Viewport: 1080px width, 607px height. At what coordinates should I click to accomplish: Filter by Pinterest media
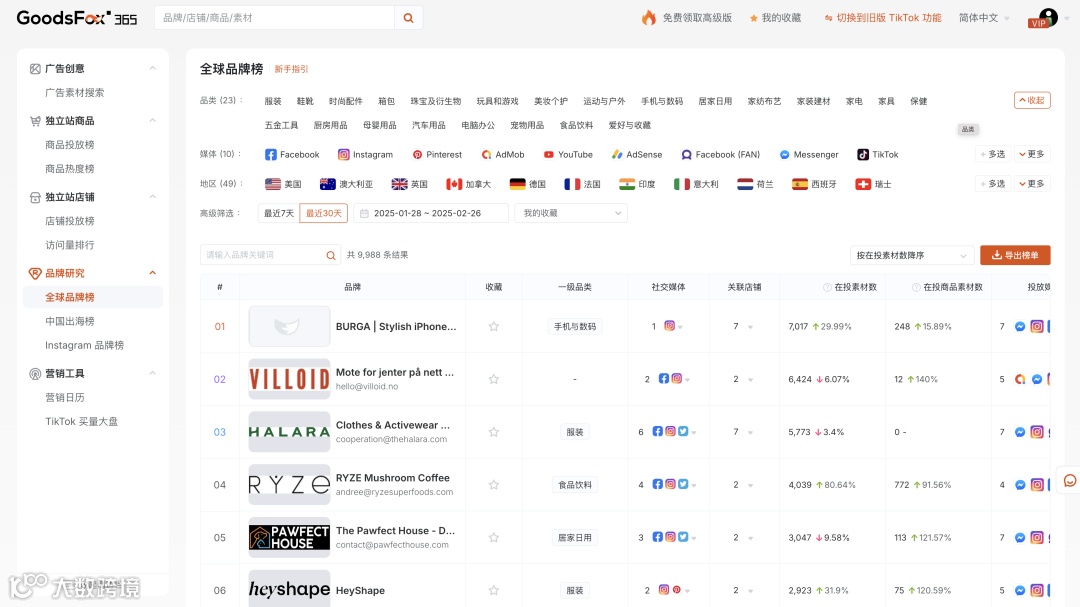pos(437,154)
